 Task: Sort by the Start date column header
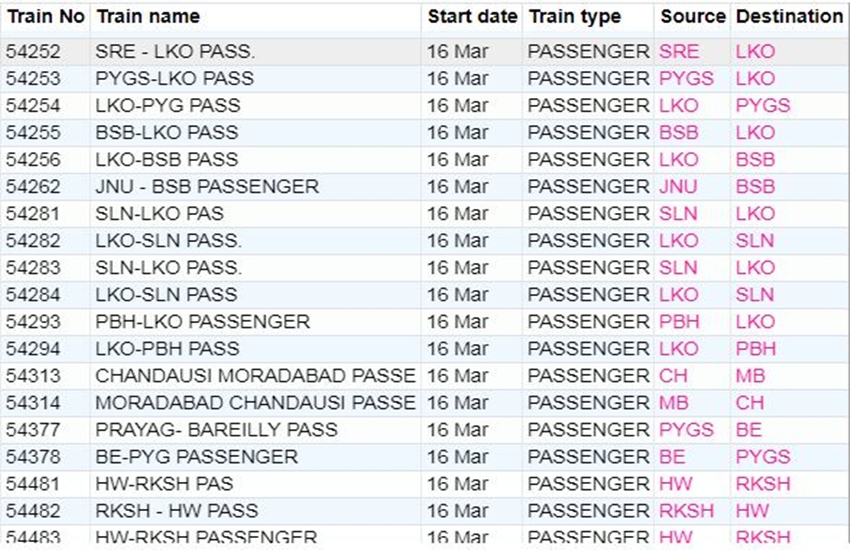472,17
